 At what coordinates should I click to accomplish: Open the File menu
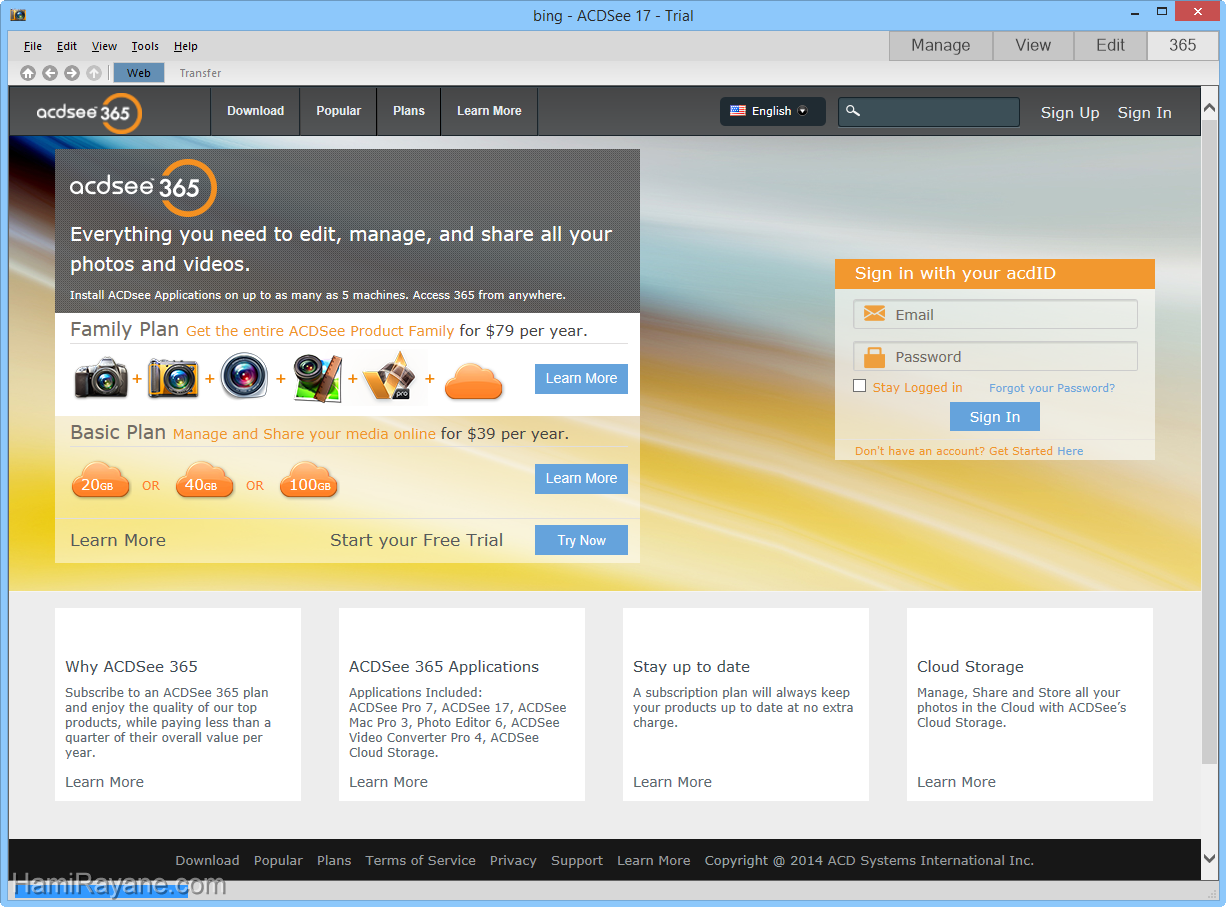pyautogui.click(x=33, y=46)
